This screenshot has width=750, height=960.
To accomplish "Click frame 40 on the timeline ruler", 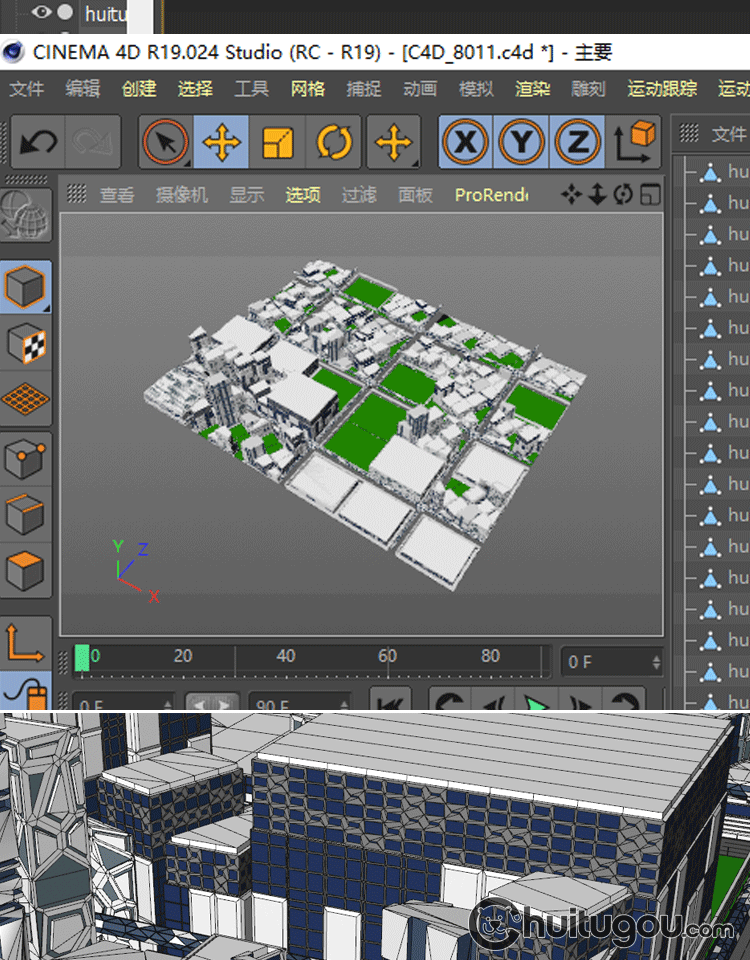I will pyautogui.click(x=286, y=657).
